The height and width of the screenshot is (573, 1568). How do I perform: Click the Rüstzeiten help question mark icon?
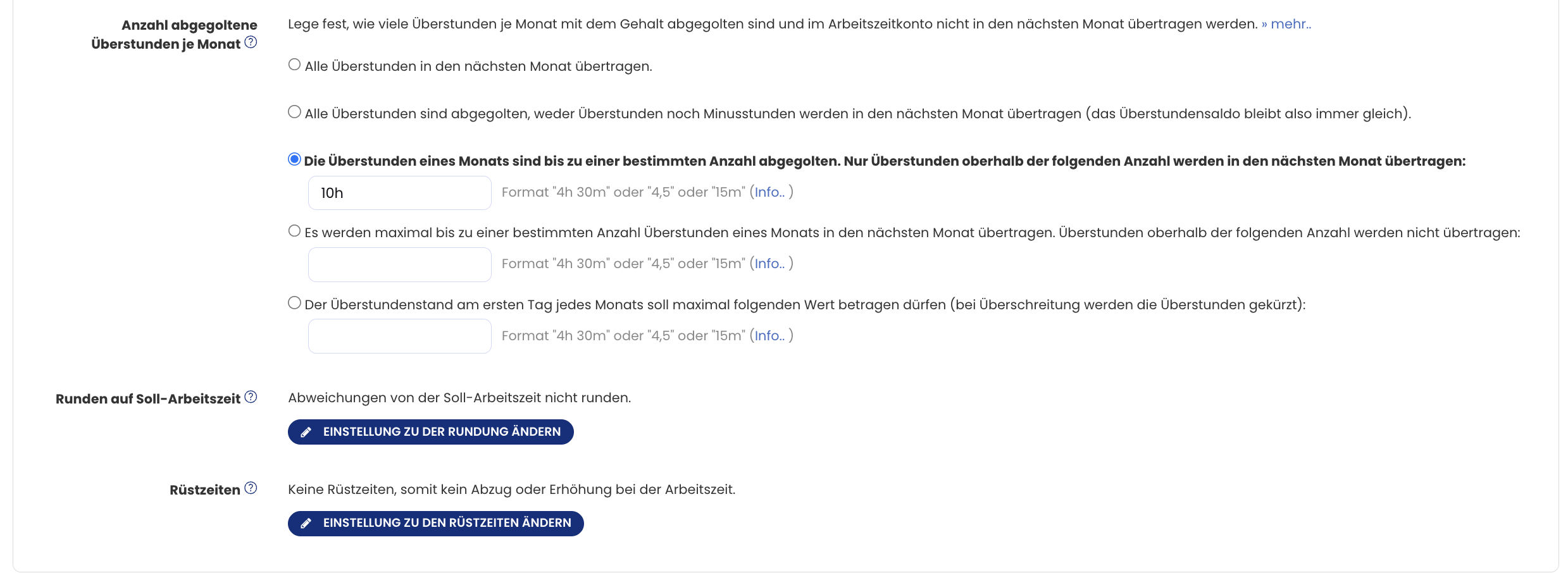tap(251, 488)
